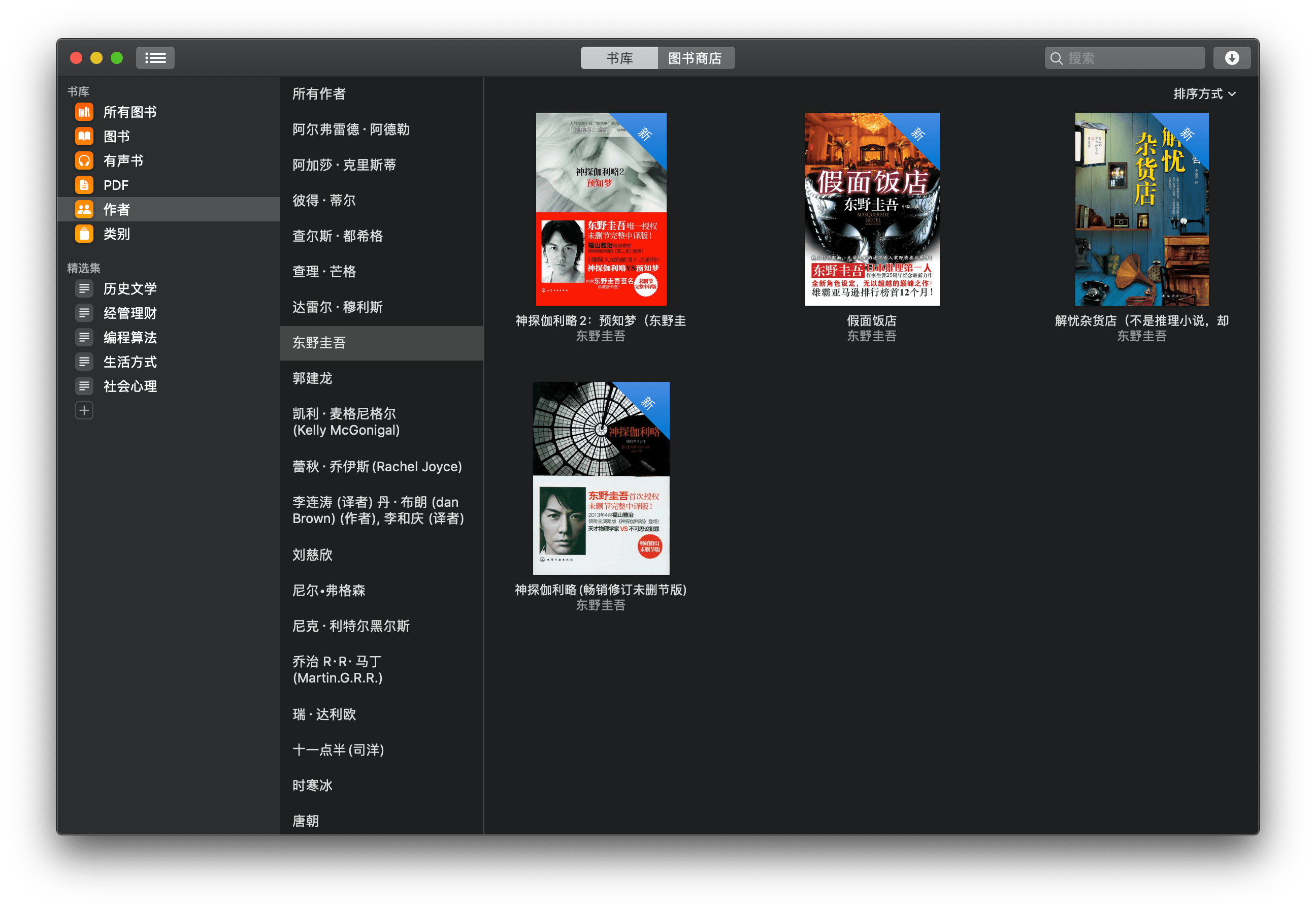The width and height of the screenshot is (1316, 910).
Task: Click the 生活方式 collection list icon
Action: pos(84,362)
